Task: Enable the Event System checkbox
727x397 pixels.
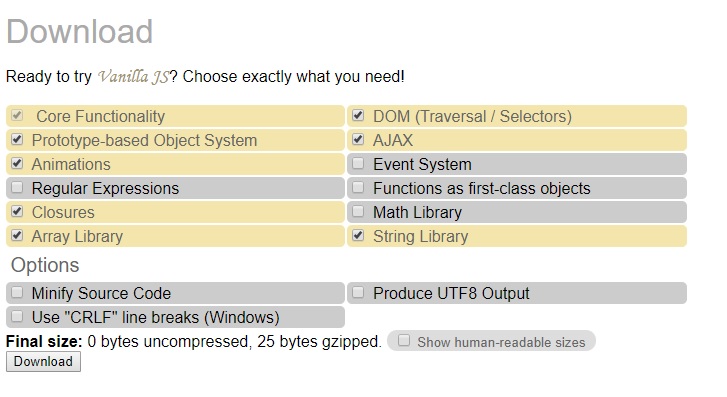Action: click(358, 163)
